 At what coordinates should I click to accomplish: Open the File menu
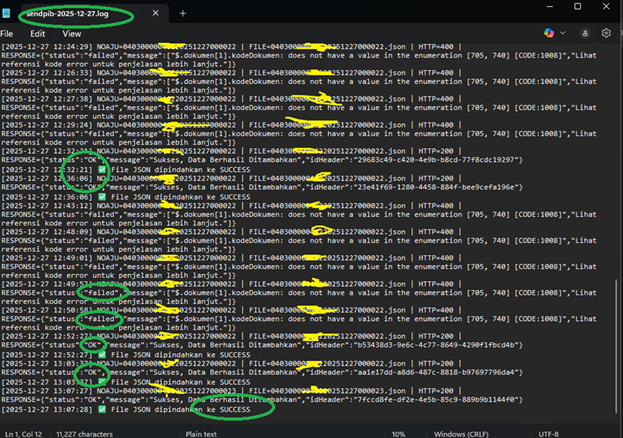10,33
